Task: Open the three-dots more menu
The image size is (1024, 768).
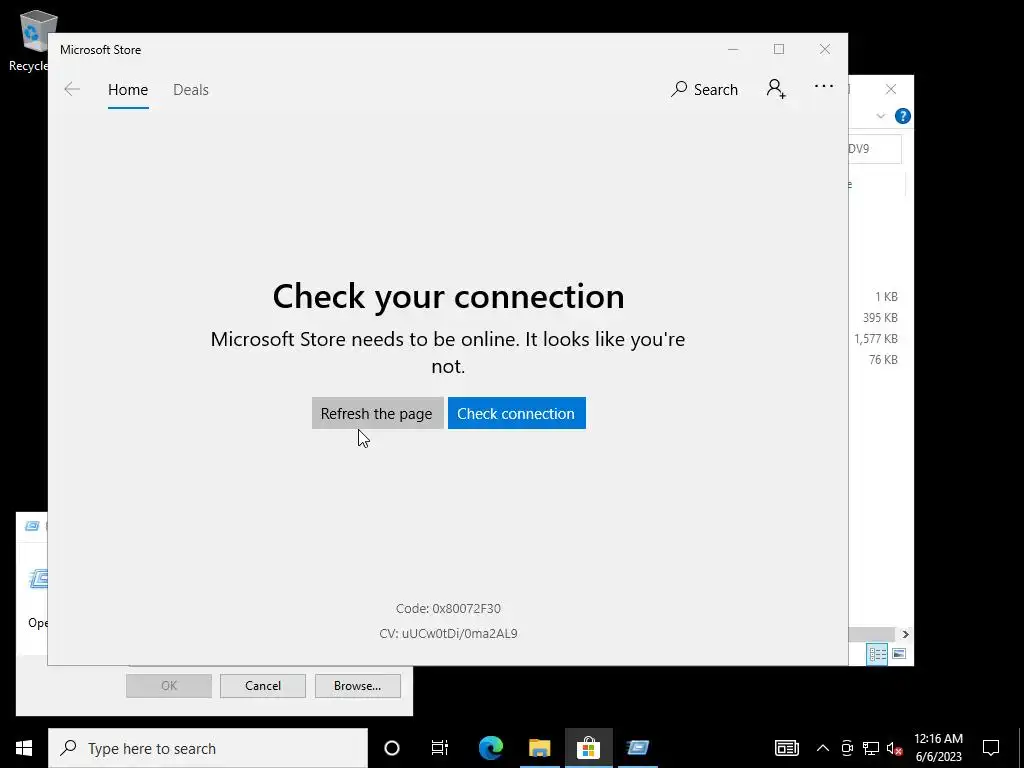Action: tap(824, 86)
